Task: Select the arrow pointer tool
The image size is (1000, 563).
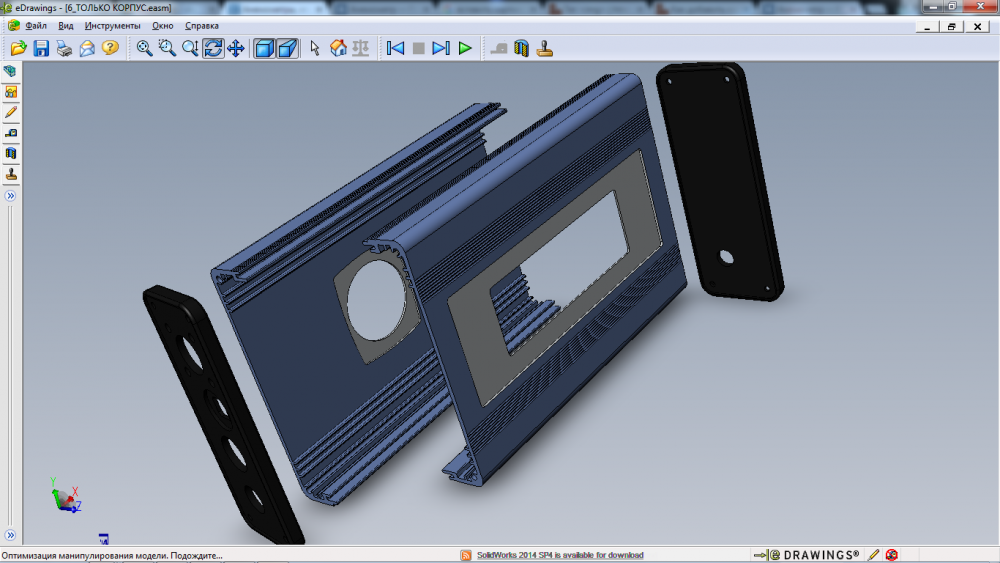Action: (x=314, y=48)
